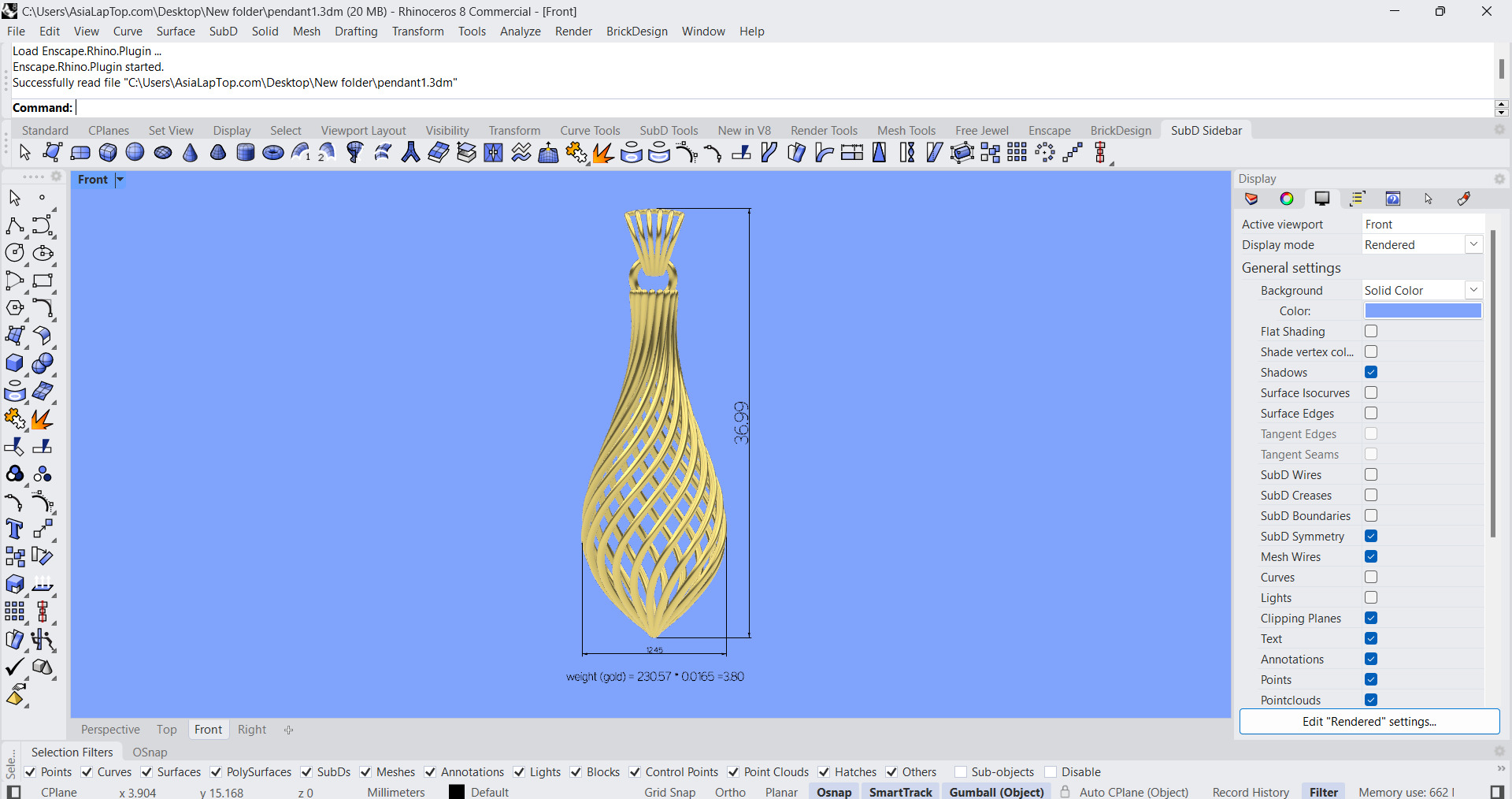
Task: Click the Circle tool in left sidebar
Action: click(x=14, y=253)
